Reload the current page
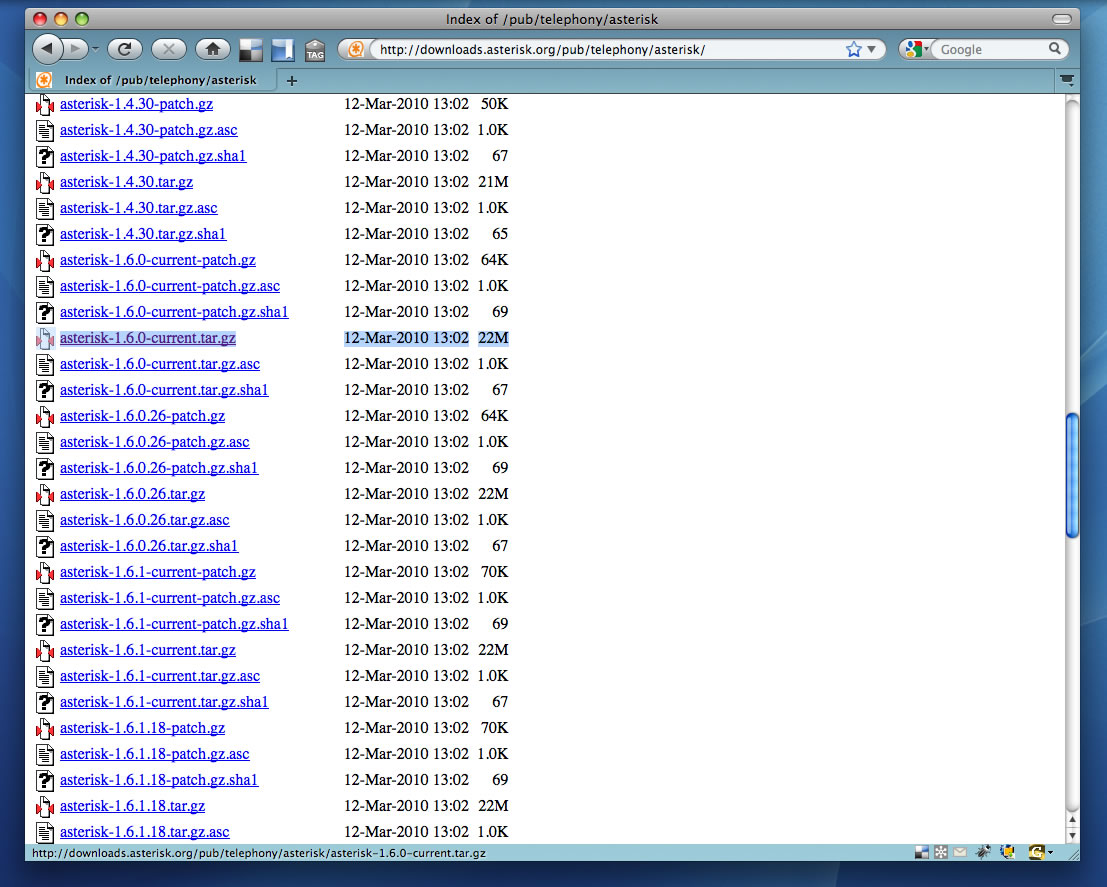The image size is (1107, 887). click(x=125, y=49)
